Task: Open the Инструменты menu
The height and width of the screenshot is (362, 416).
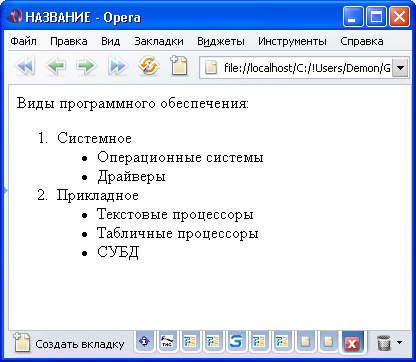Action: point(292,41)
